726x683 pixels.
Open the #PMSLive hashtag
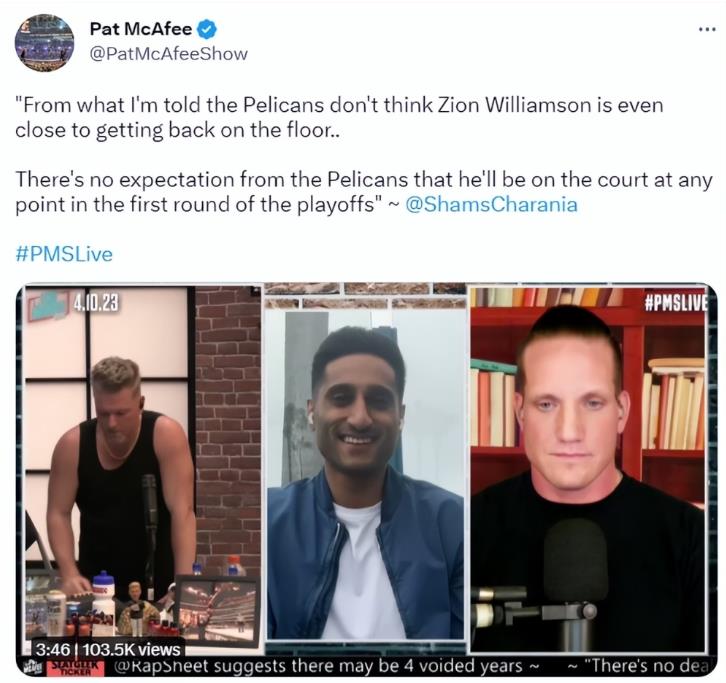pyautogui.click(x=64, y=254)
